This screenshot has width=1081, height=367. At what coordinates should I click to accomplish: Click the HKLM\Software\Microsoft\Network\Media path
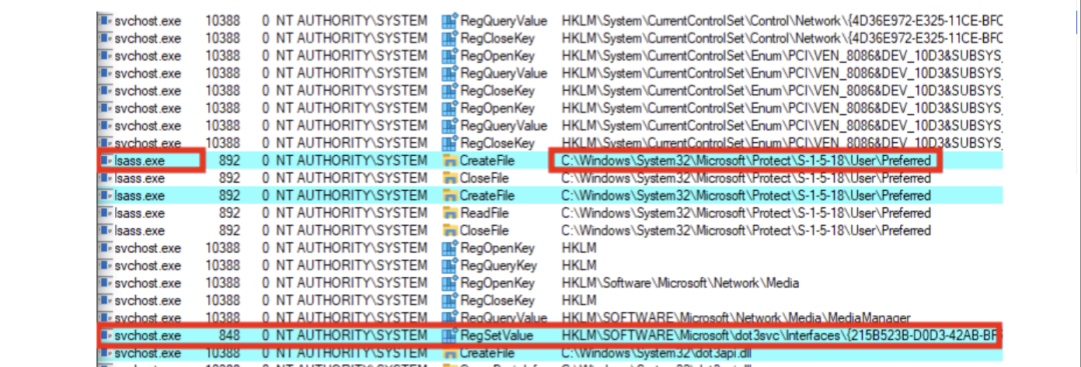click(680, 283)
